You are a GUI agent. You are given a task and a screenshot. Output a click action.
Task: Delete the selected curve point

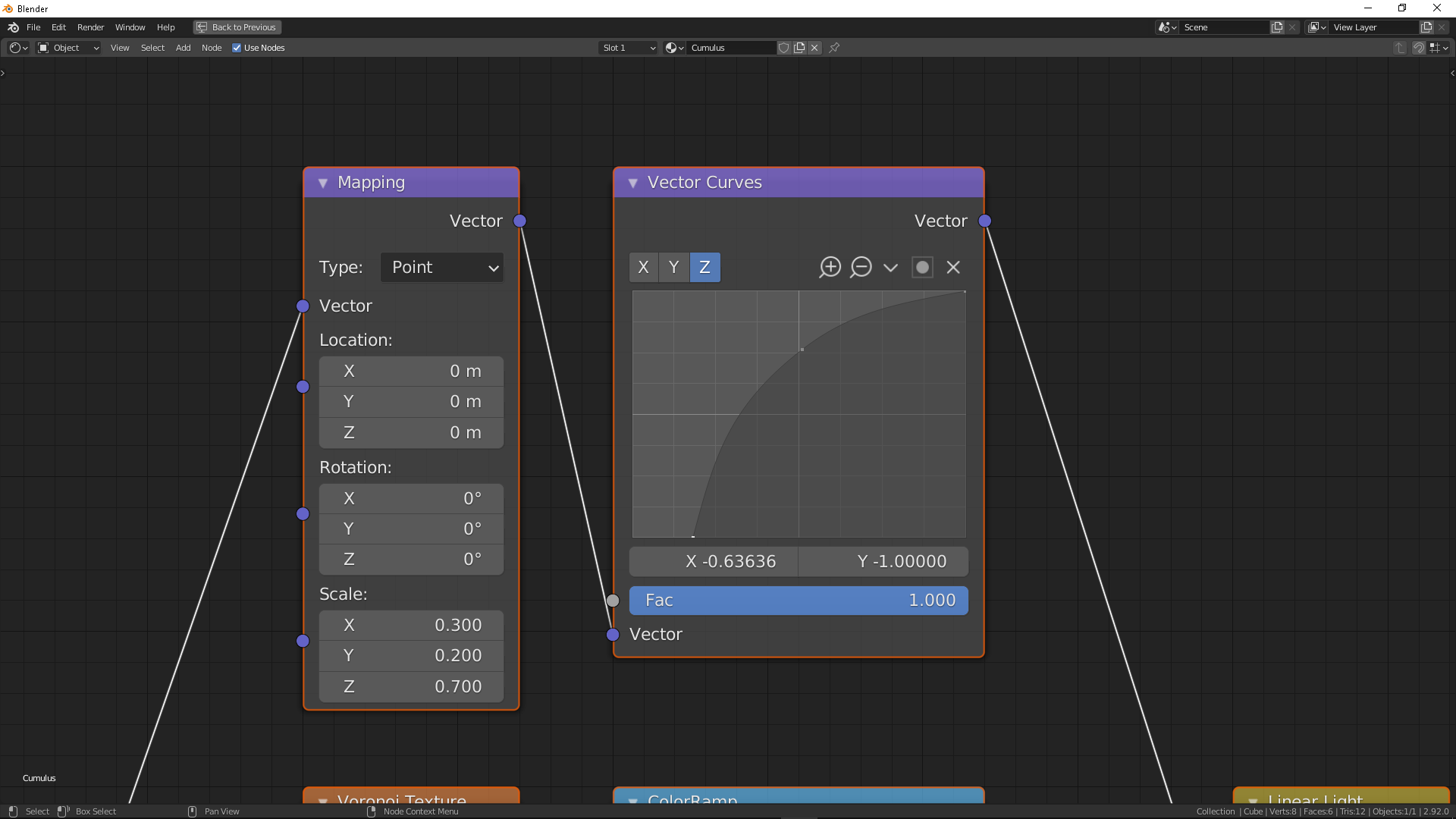pyautogui.click(x=953, y=267)
